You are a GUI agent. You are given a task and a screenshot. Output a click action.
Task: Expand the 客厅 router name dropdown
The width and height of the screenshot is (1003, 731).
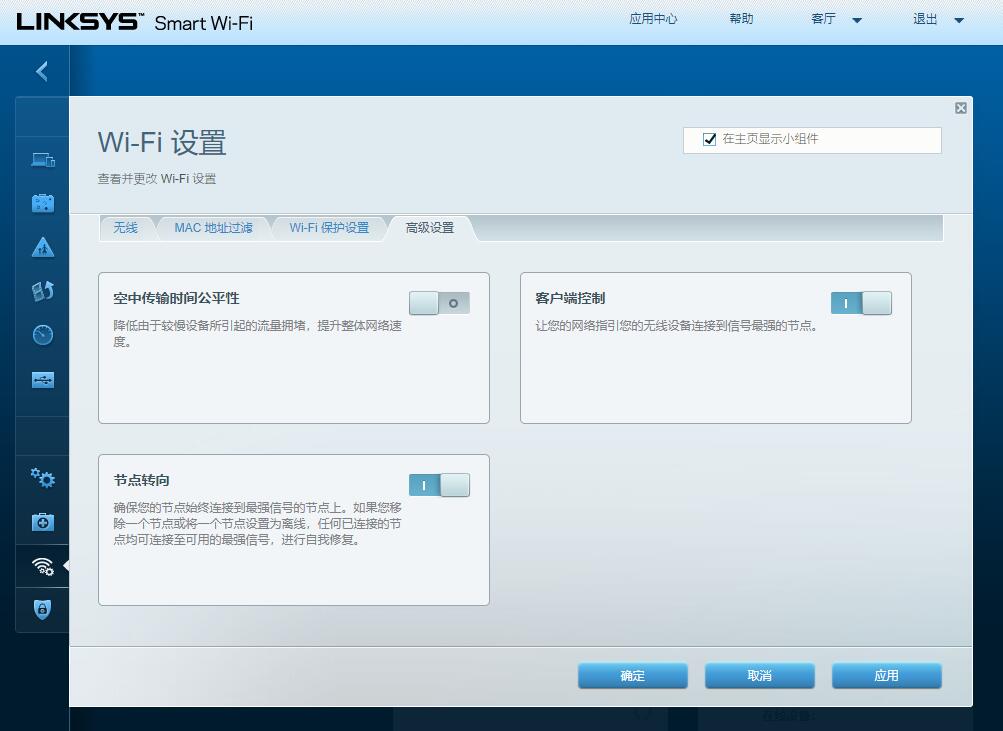[x=855, y=18]
